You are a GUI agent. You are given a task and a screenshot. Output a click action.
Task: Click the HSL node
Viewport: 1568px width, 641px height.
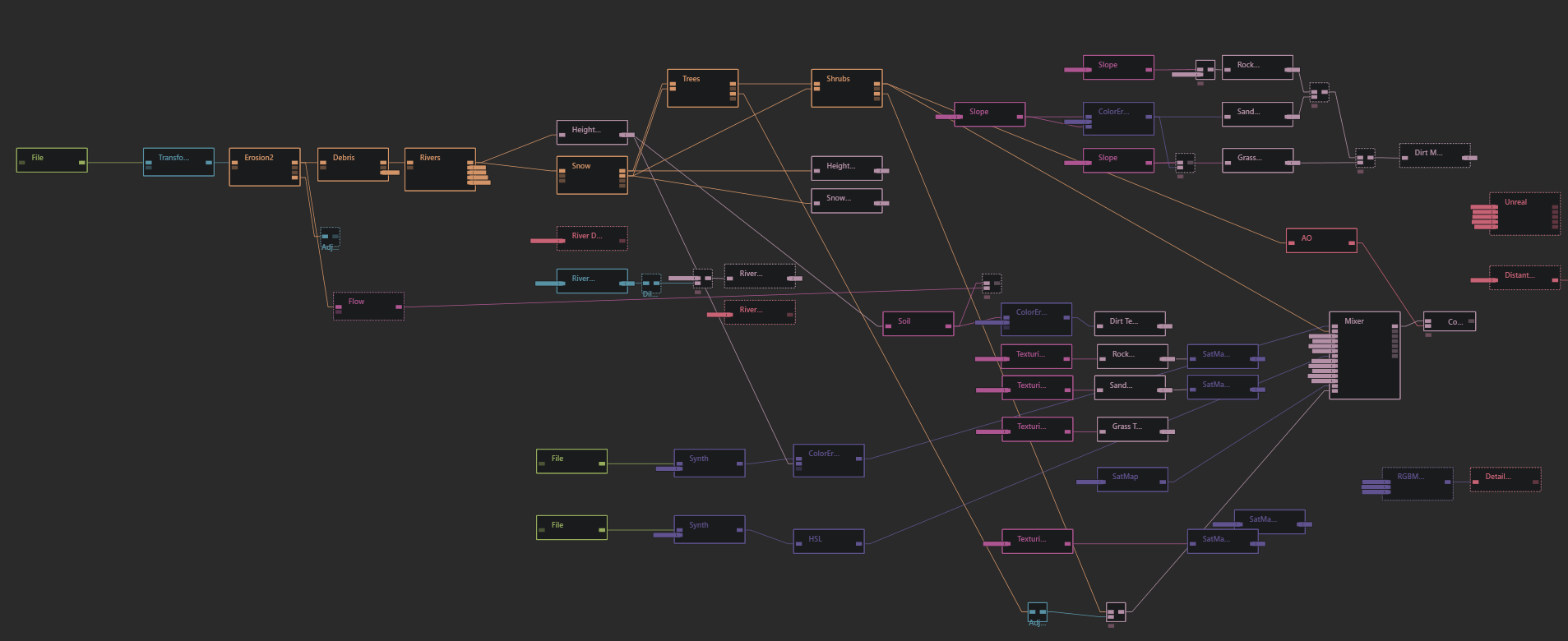coord(828,541)
